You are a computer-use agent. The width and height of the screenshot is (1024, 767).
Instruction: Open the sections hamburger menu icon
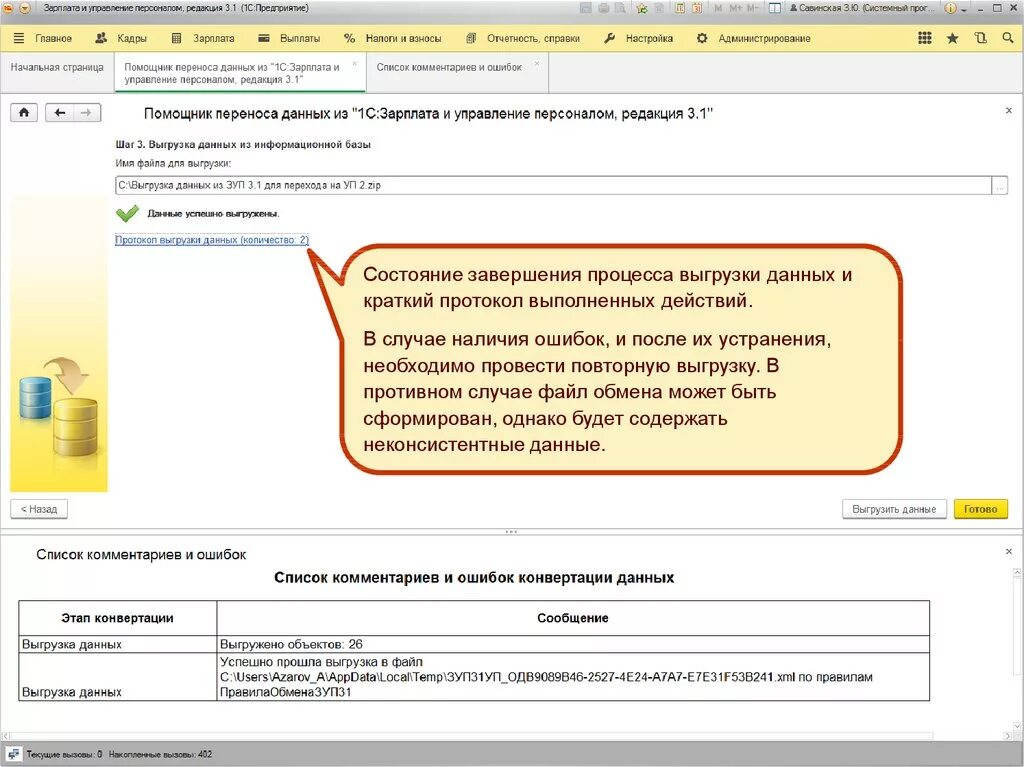[18, 38]
